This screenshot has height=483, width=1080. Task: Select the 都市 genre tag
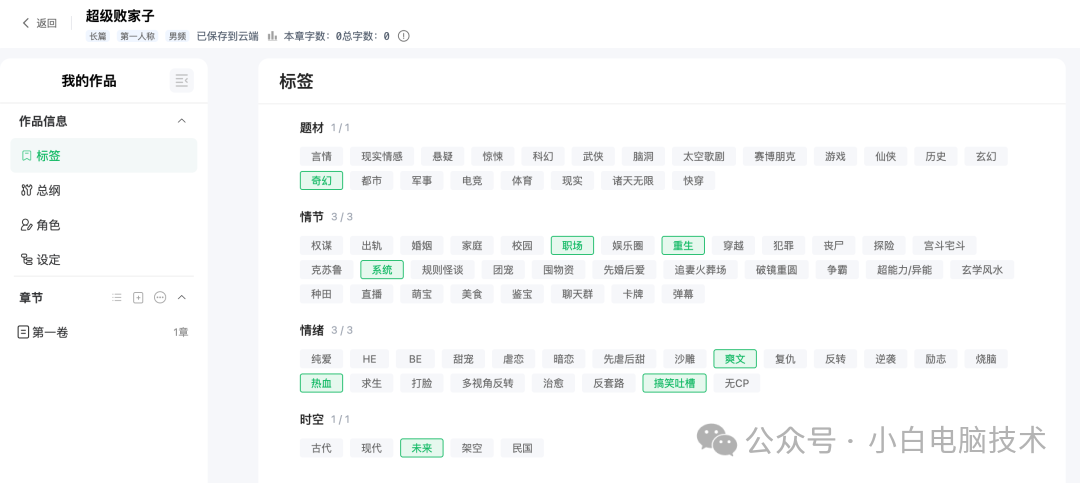(371, 181)
